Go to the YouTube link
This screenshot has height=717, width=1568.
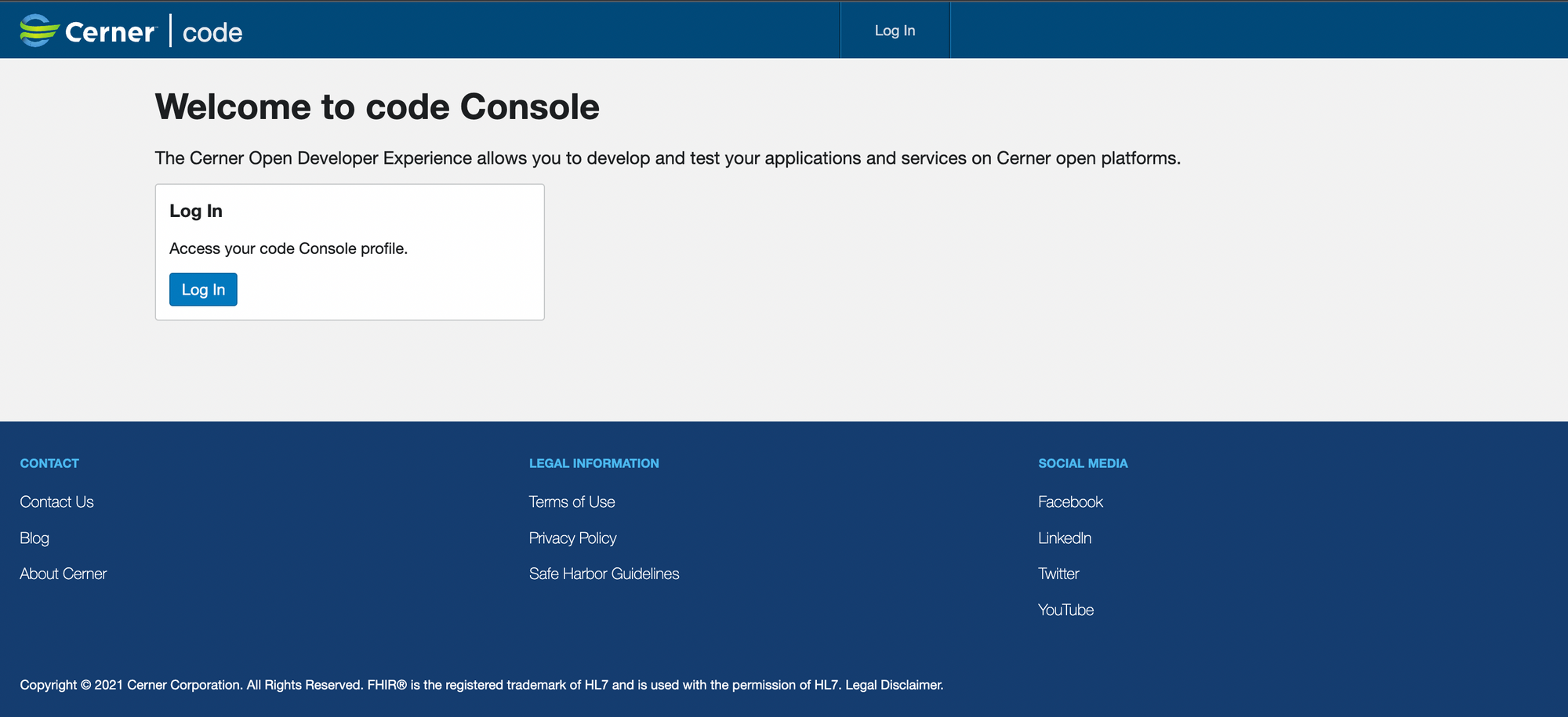click(x=1065, y=610)
